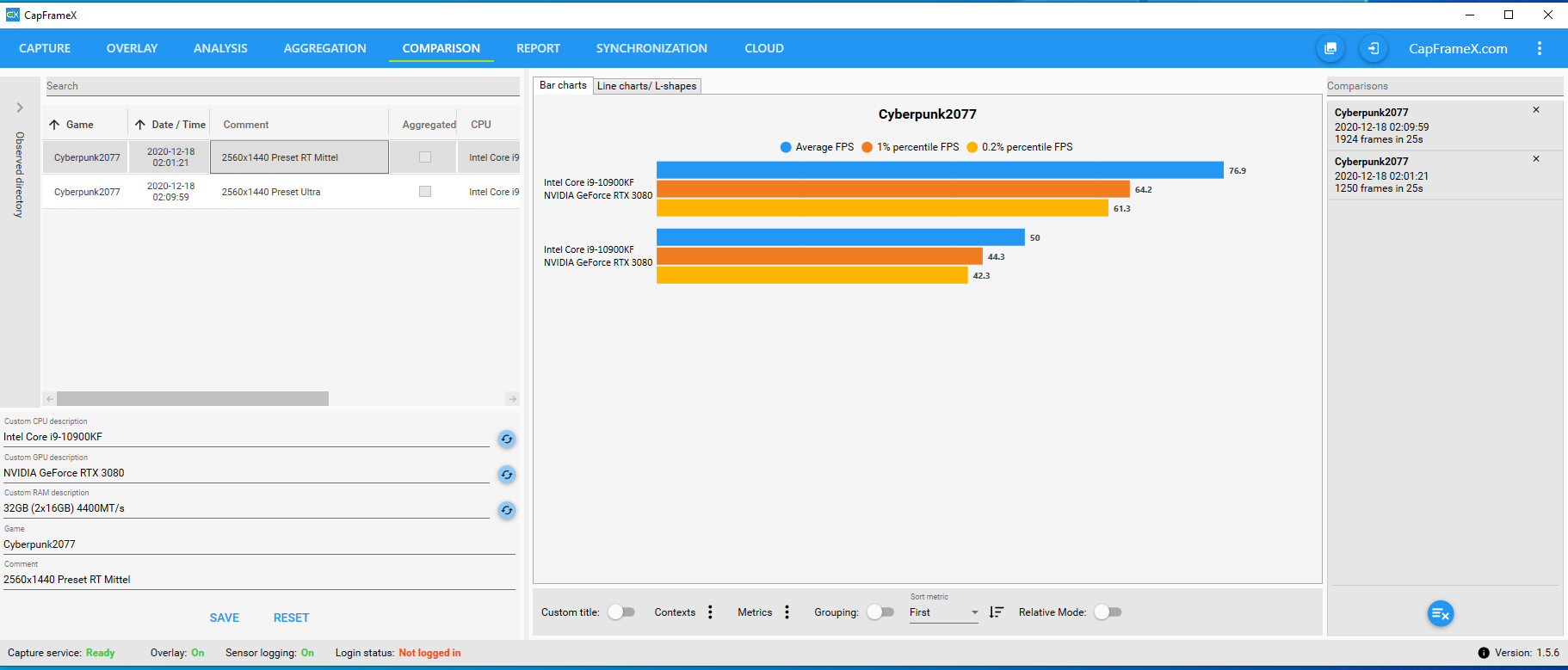Check Aggregated box for Preset Ultra row
Screen dimensions: 1568x670
coord(425,192)
